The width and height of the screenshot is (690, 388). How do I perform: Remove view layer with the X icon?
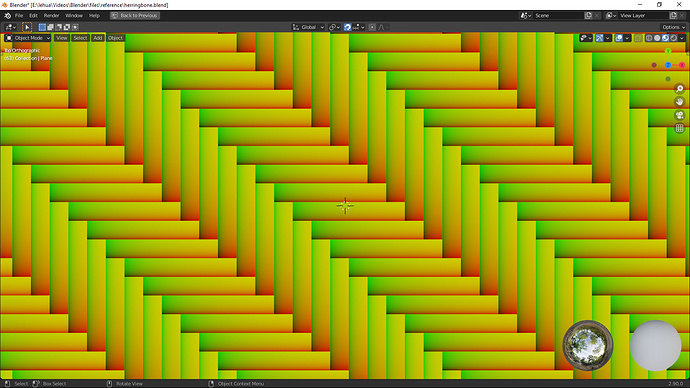[682, 15]
